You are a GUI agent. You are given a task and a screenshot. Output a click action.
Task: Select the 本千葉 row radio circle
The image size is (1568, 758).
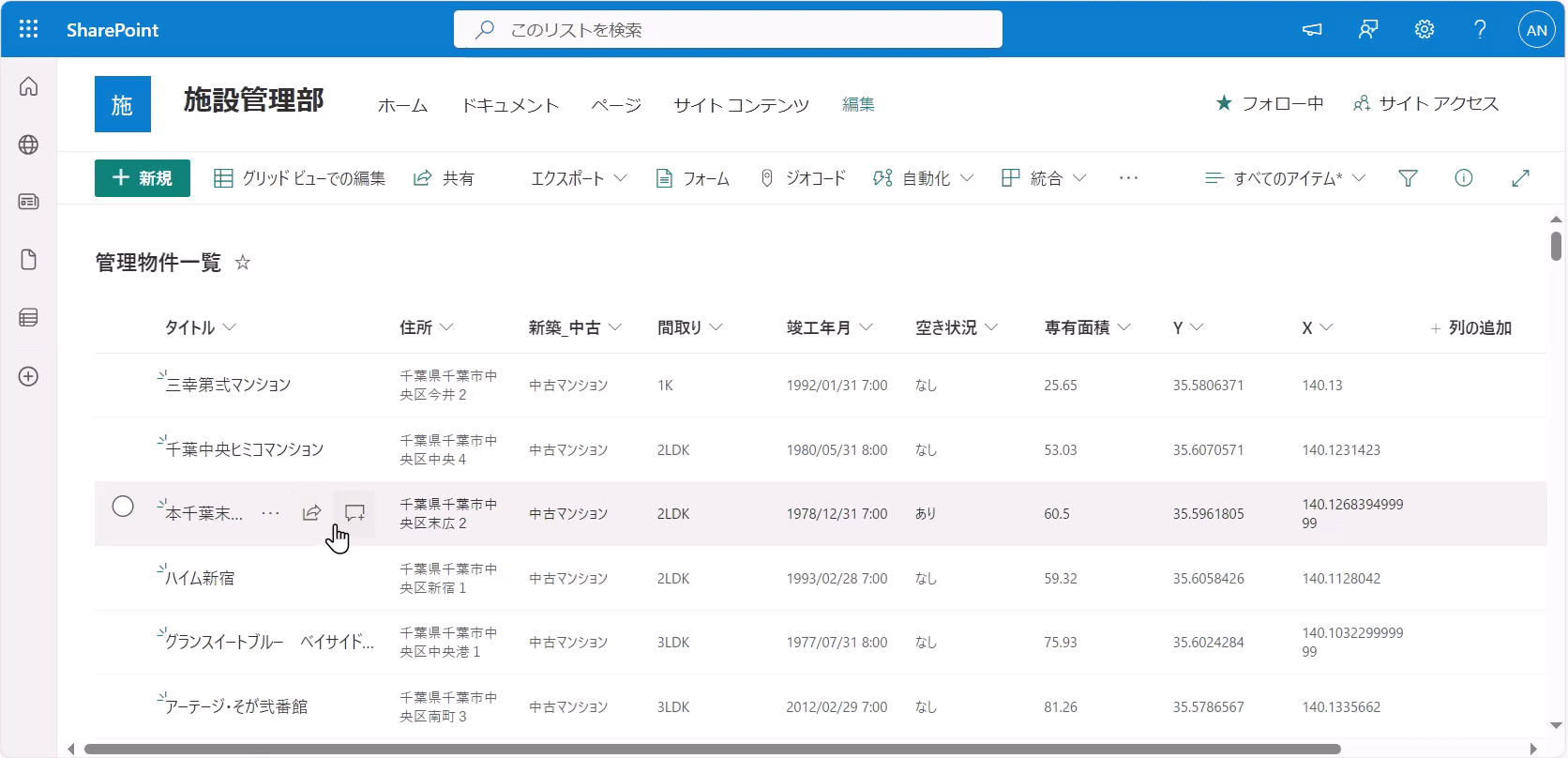click(123, 507)
